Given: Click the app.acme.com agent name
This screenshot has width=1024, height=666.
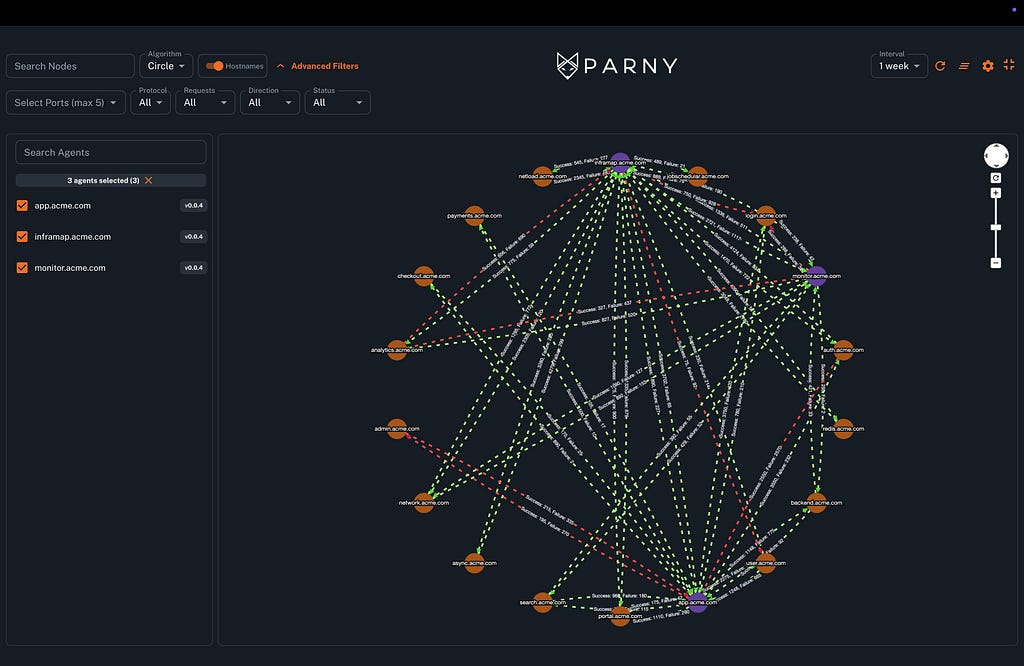Looking at the screenshot, I should point(63,206).
